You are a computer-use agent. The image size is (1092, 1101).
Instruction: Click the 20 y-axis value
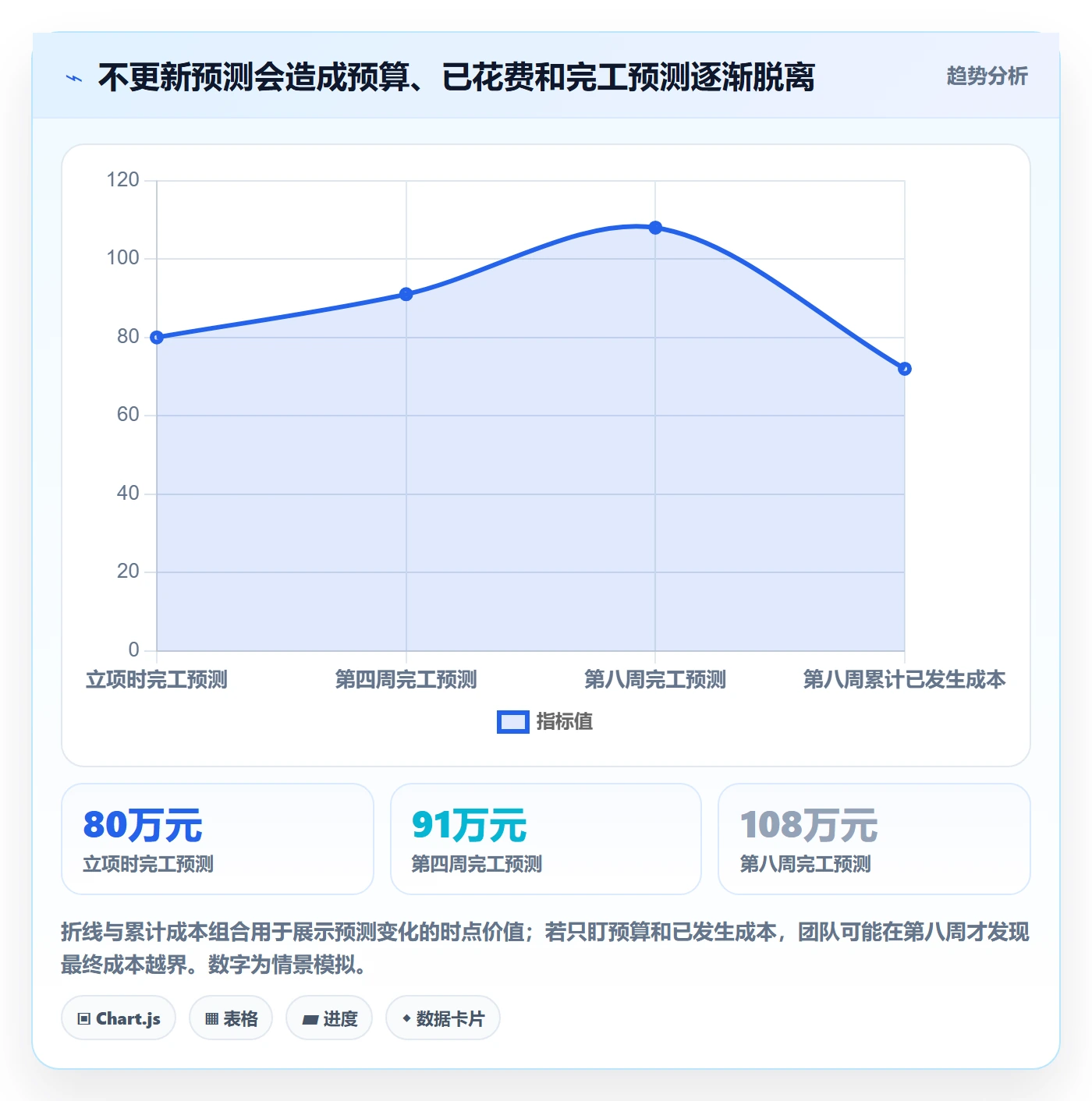[128, 572]
